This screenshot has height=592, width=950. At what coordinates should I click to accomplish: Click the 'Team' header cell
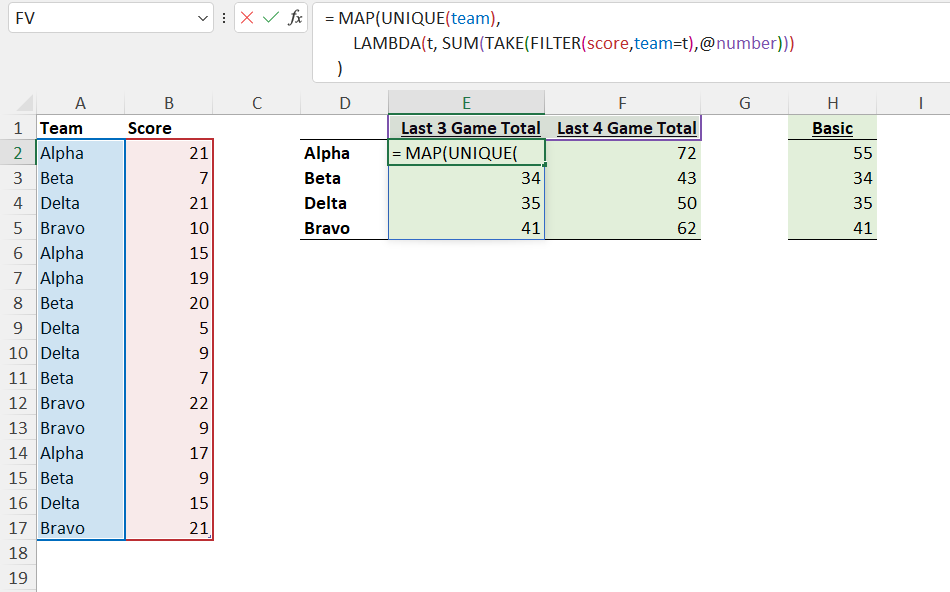tap(81, 128)
